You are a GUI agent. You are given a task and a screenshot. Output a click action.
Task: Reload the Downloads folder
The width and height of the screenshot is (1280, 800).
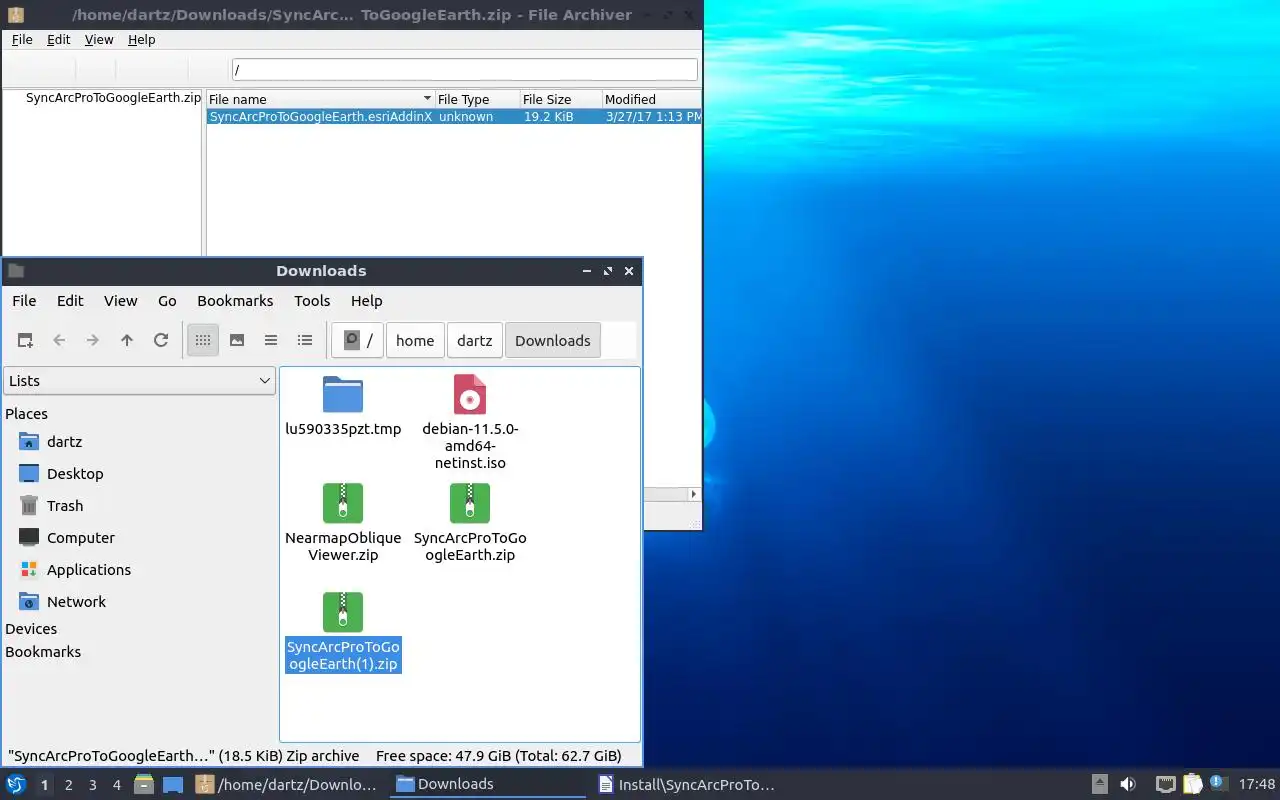161,340
